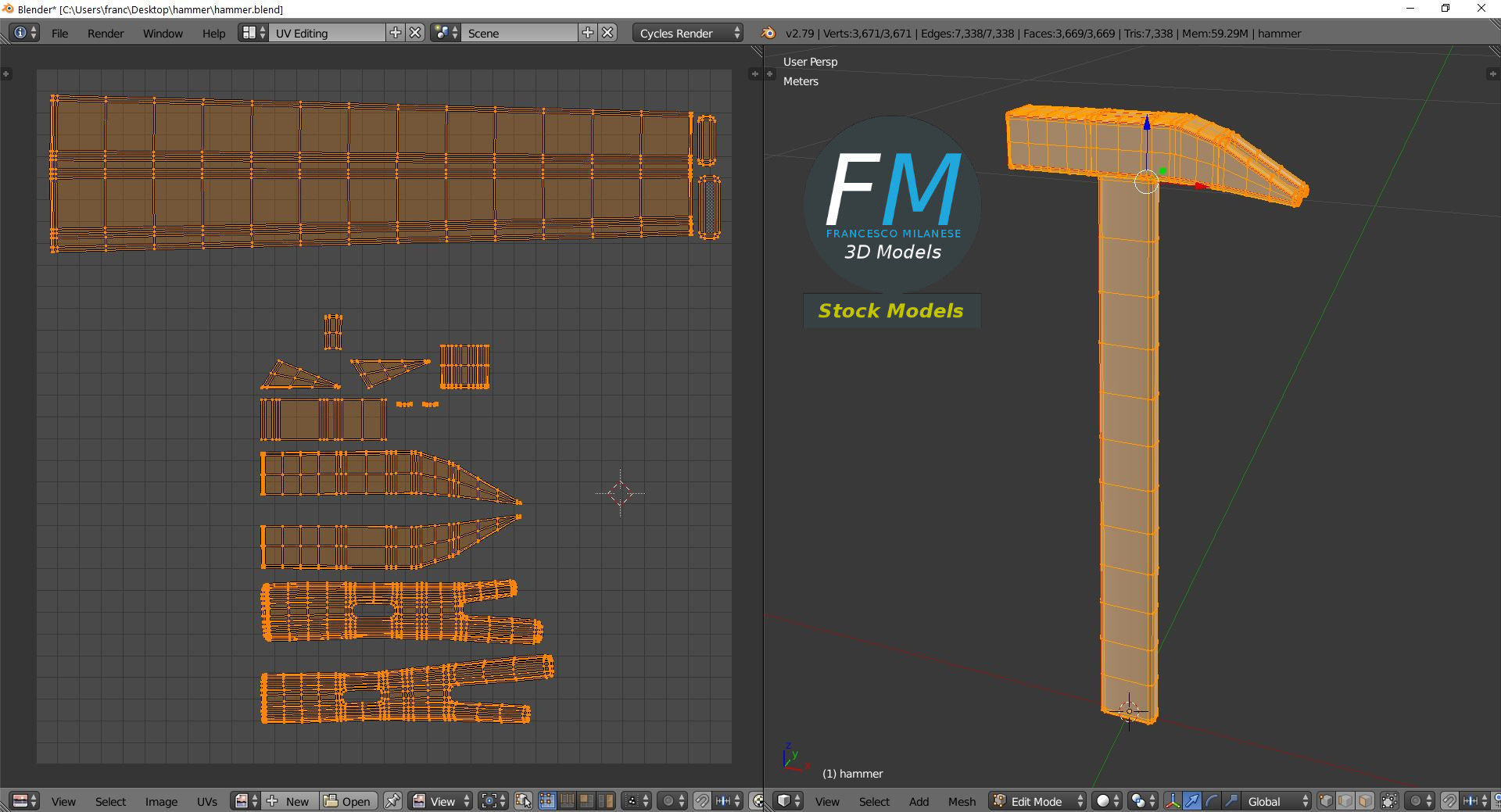Enable the rotate manipulator in 3D view
This screenshot has width=1501, height=812.
(x=1211, y=801)
